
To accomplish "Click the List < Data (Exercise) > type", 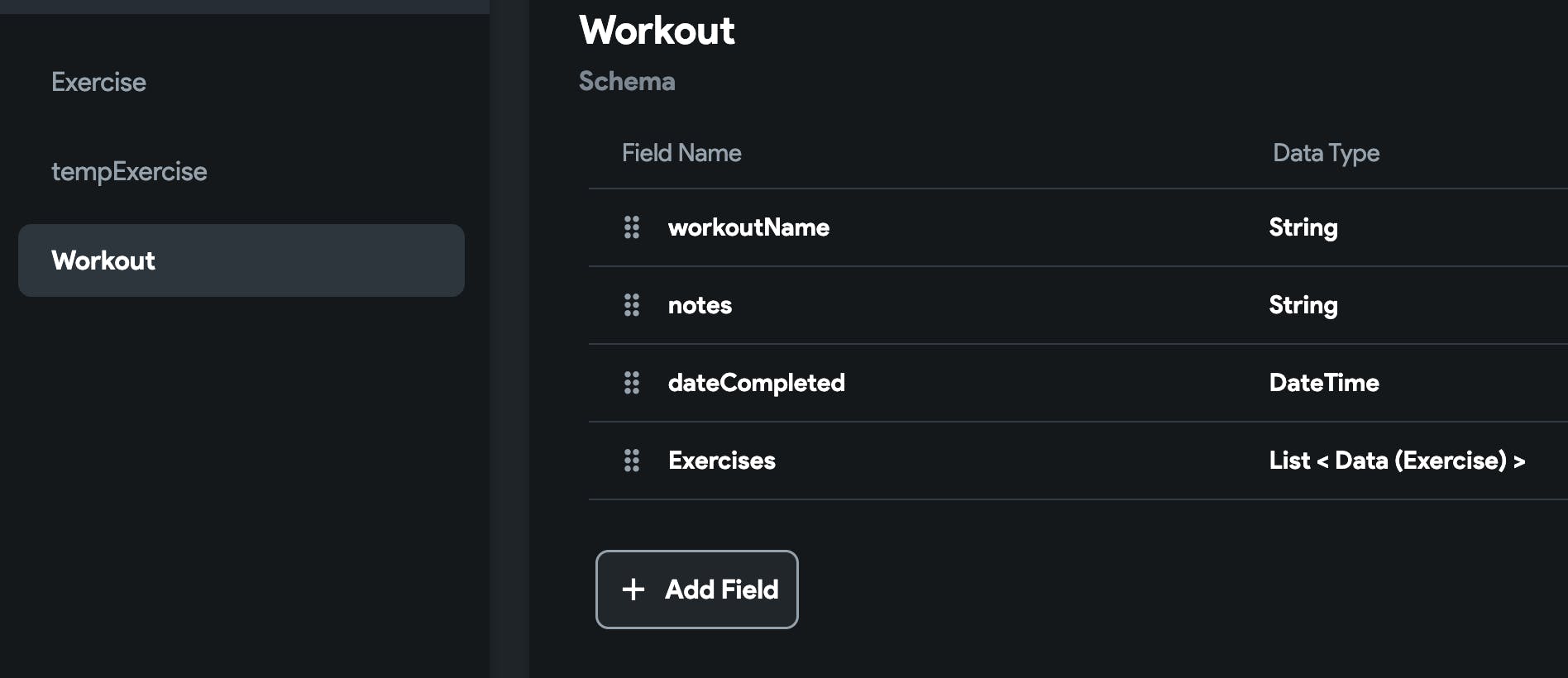I will 1396,461.
